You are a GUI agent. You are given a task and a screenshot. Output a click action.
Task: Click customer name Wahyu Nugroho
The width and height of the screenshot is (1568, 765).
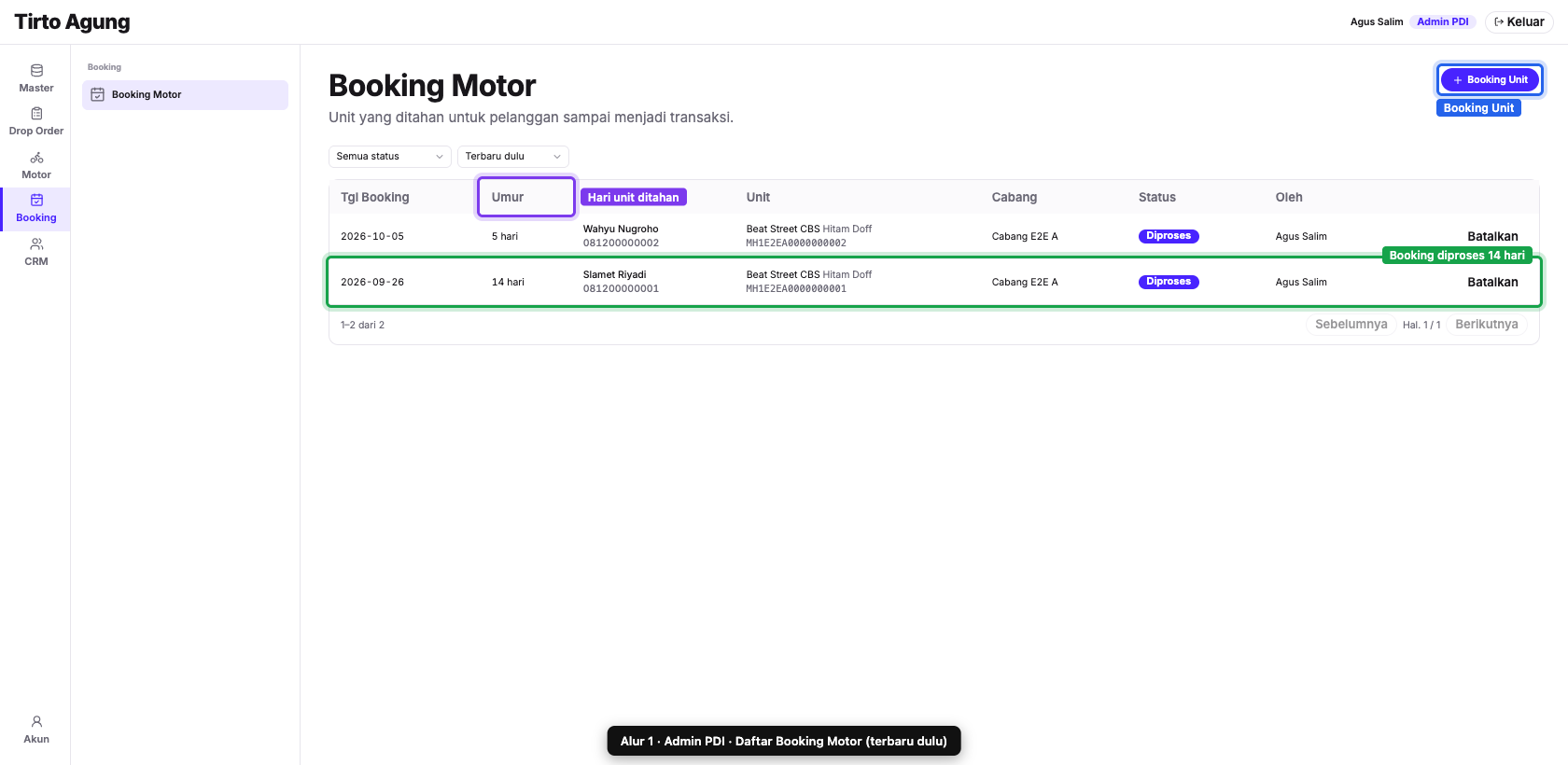621,229
